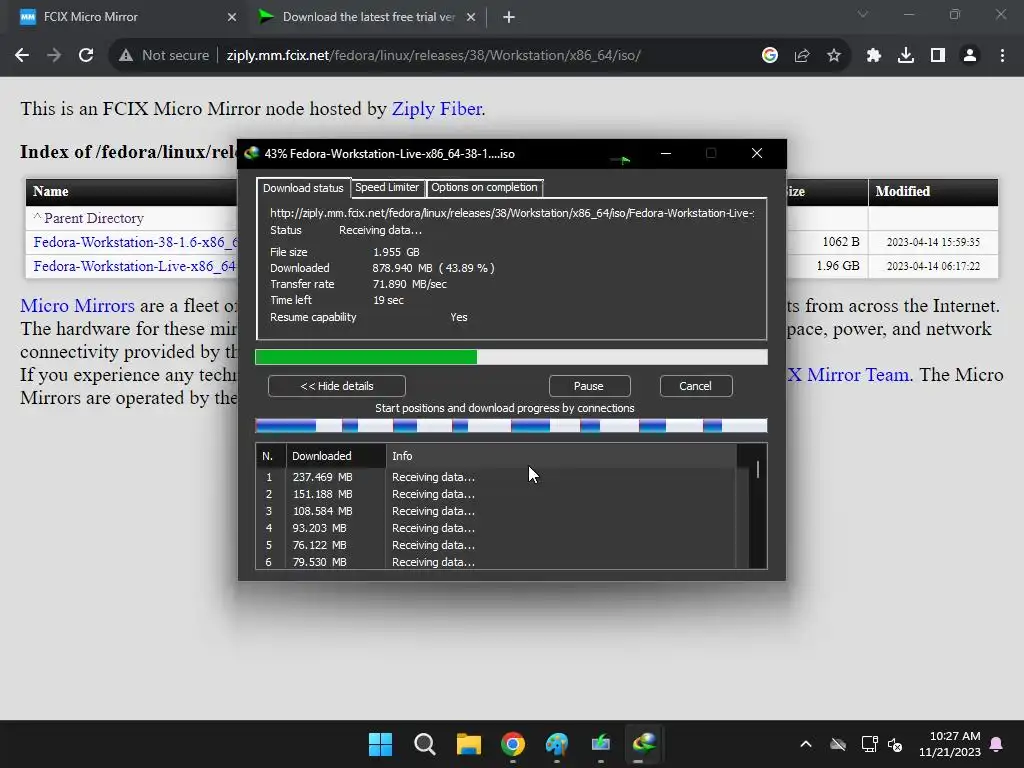
Task: Pause the Fedora ISO download
Action: (588, 386)
